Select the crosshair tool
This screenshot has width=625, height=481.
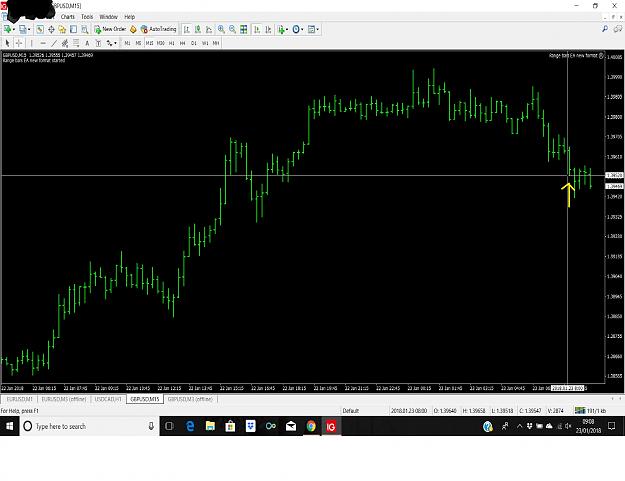19,43
